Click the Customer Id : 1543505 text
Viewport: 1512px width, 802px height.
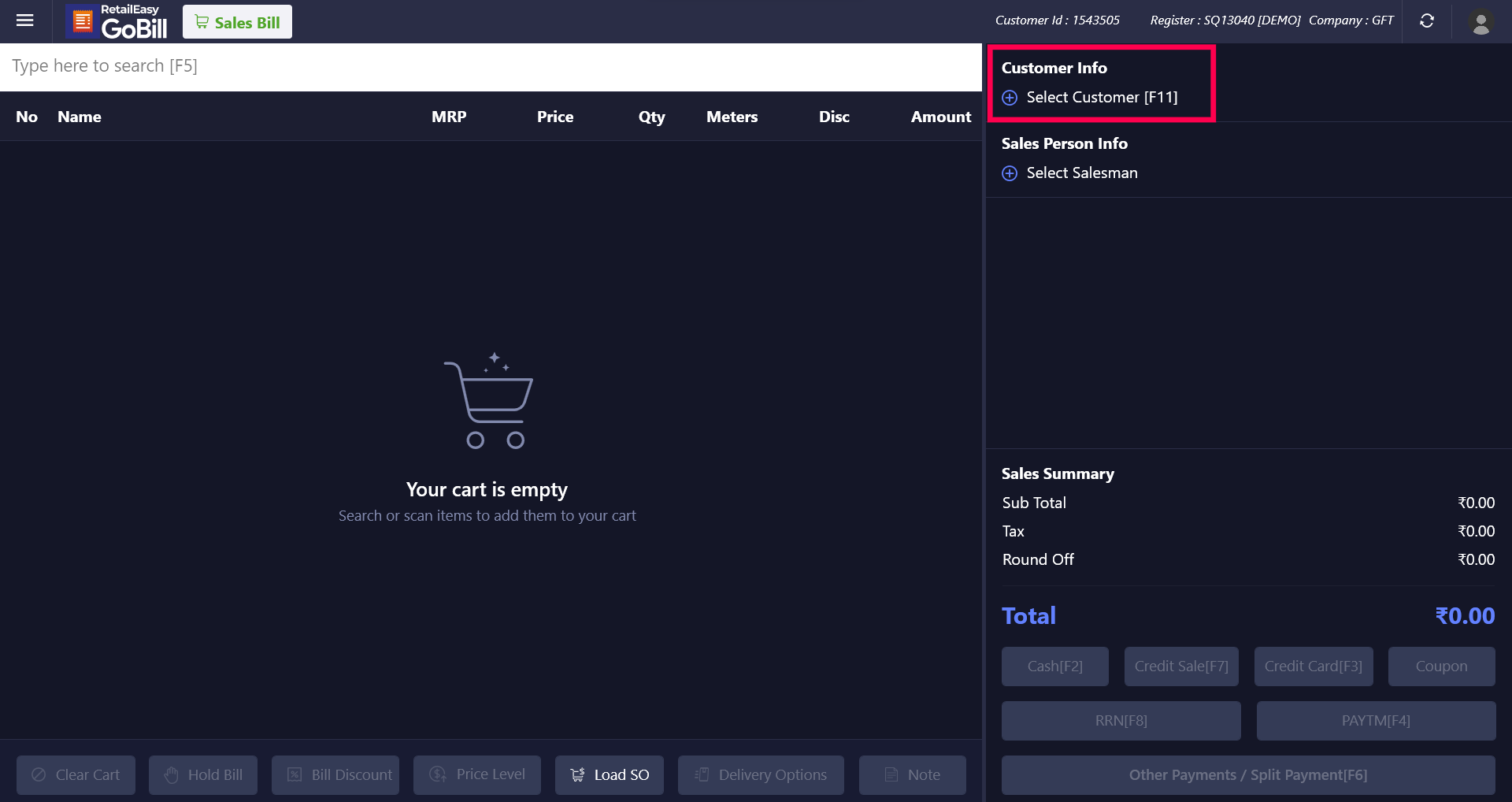tap(1058, 20)
